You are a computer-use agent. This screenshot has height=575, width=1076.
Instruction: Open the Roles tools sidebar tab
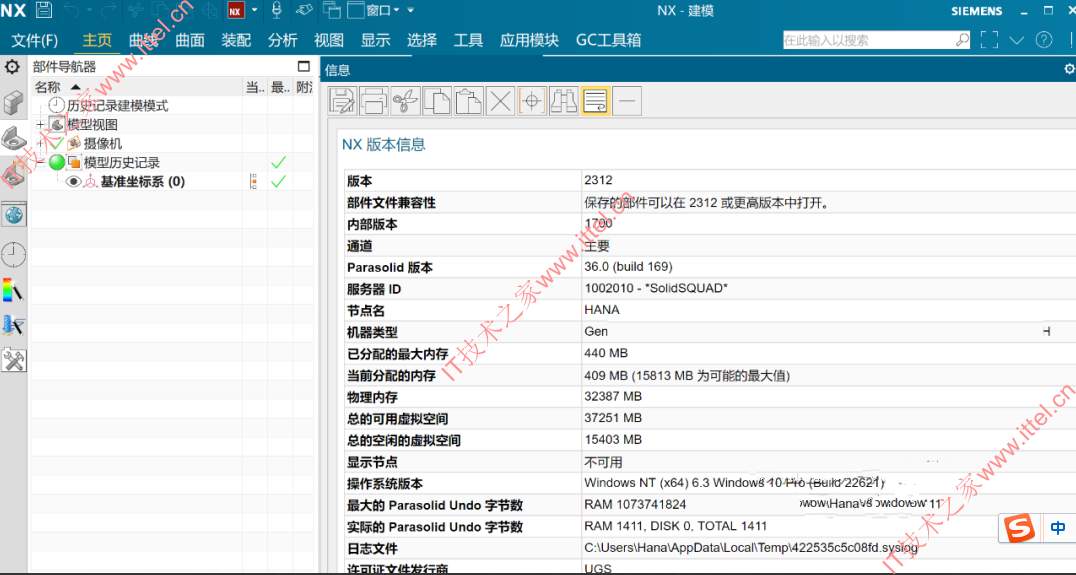[x=14, y=360]
